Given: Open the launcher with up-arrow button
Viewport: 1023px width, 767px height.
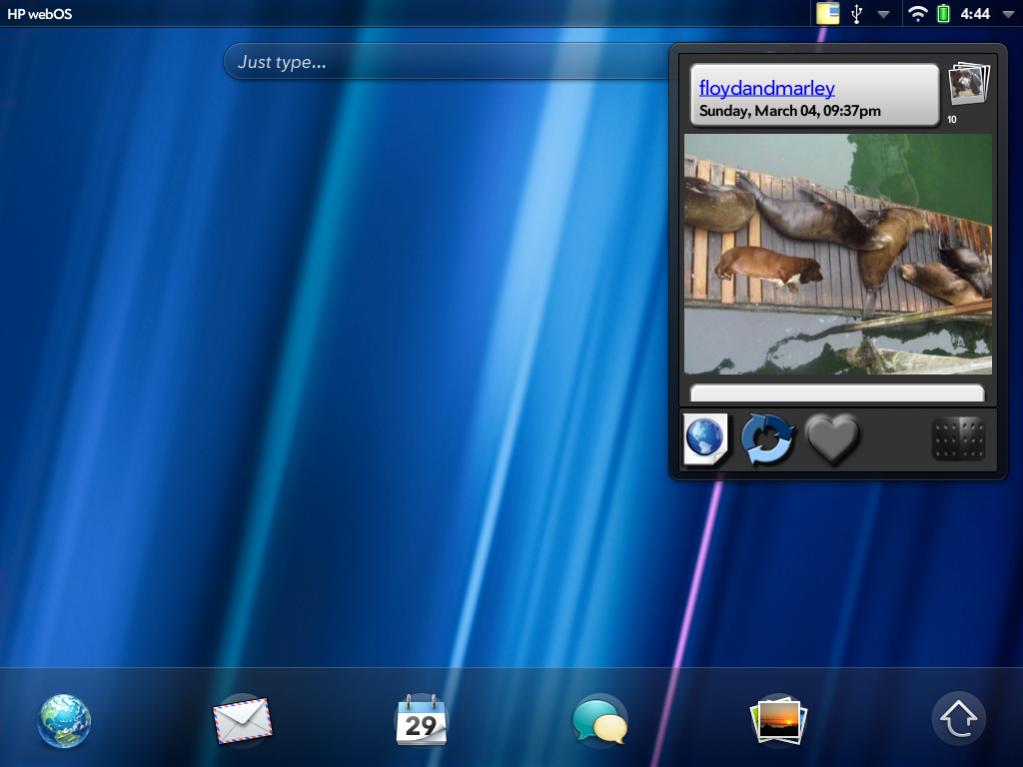Looking at the screenshot, I should point(958,719).
